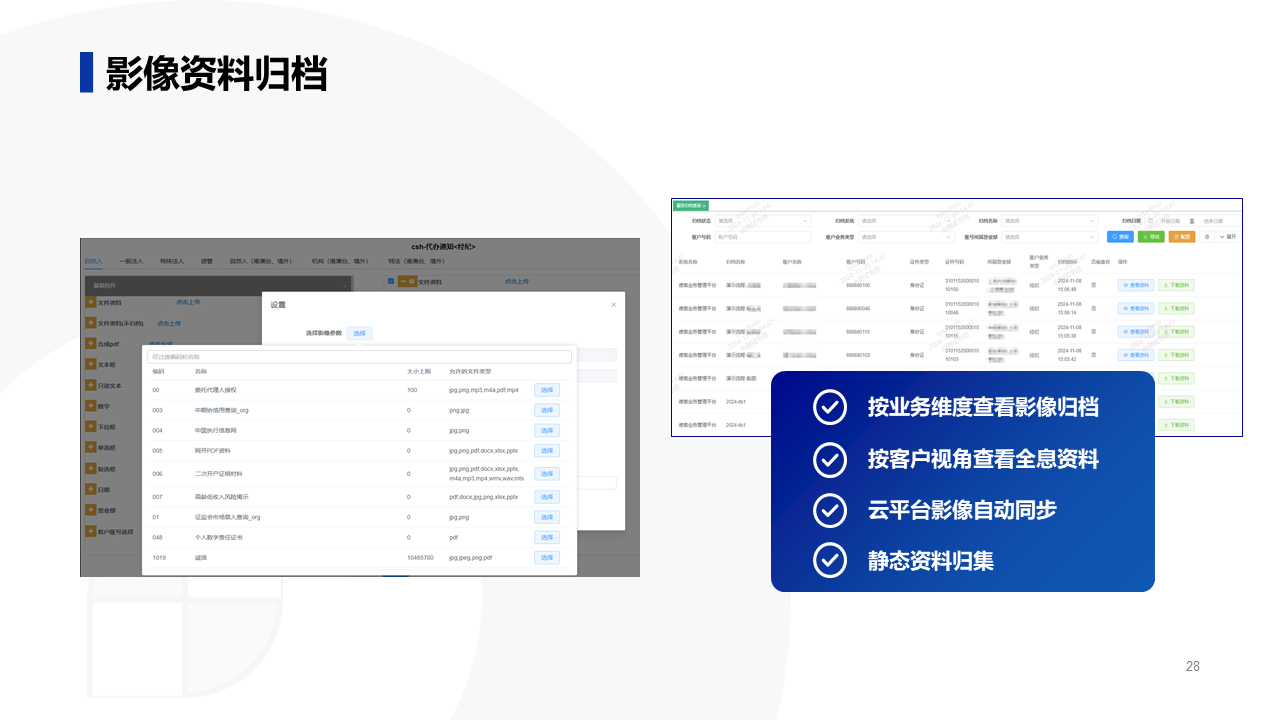
Task: Open the 账号所属营业部 dropdown
Action: coord(1049,237)
